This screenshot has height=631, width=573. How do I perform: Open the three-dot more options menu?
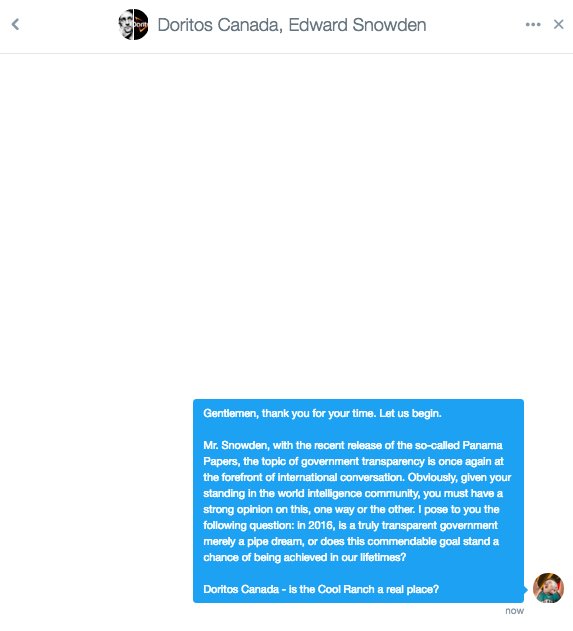[533, 25]
